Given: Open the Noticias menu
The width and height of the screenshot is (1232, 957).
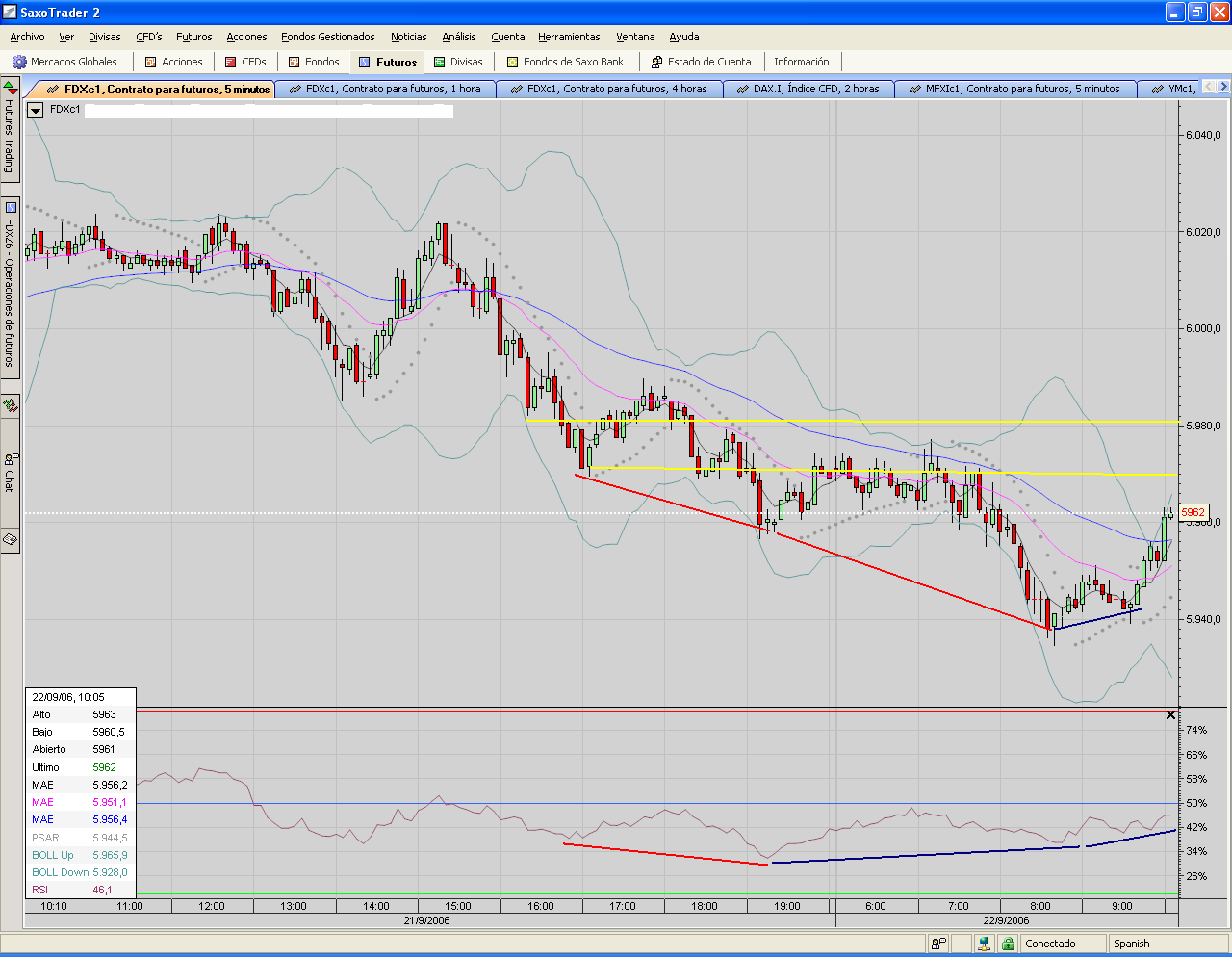Looking at the screenshot, I should (x=409, y=37).
